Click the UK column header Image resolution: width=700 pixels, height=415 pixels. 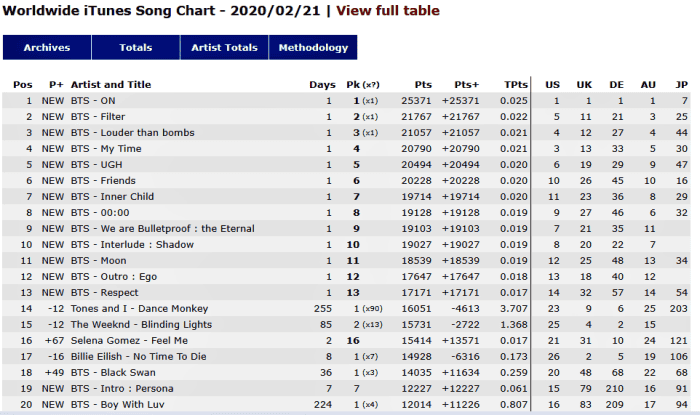pyautogui.click(x=585, y=85)
